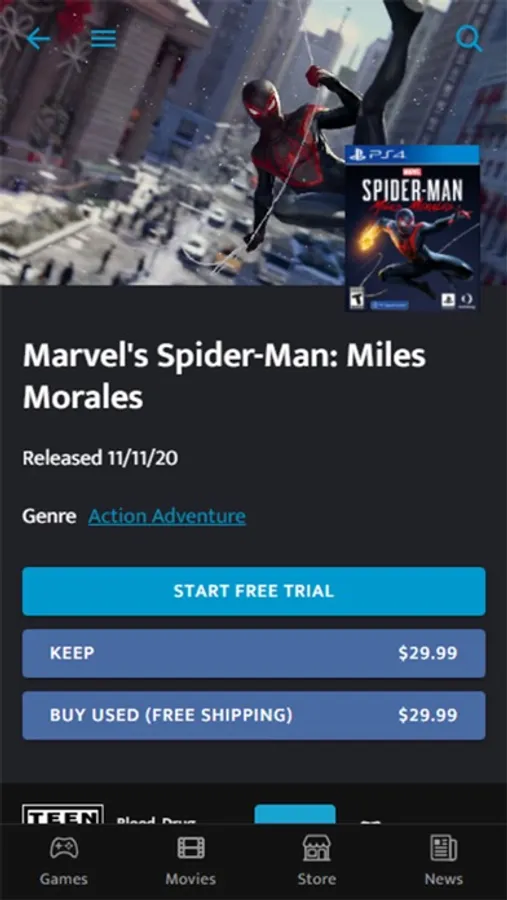The height and width of the screenshot is (900, 507).
Task: Click the TEEN ESRB rating badge
Action: [63, 814]
